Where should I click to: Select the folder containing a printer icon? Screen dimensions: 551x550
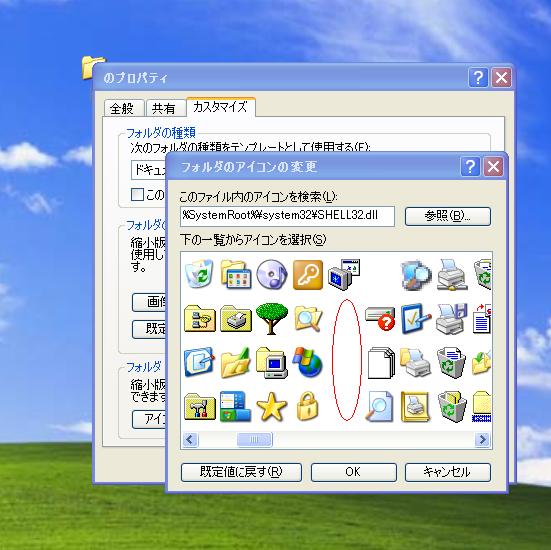coord(236,318)
